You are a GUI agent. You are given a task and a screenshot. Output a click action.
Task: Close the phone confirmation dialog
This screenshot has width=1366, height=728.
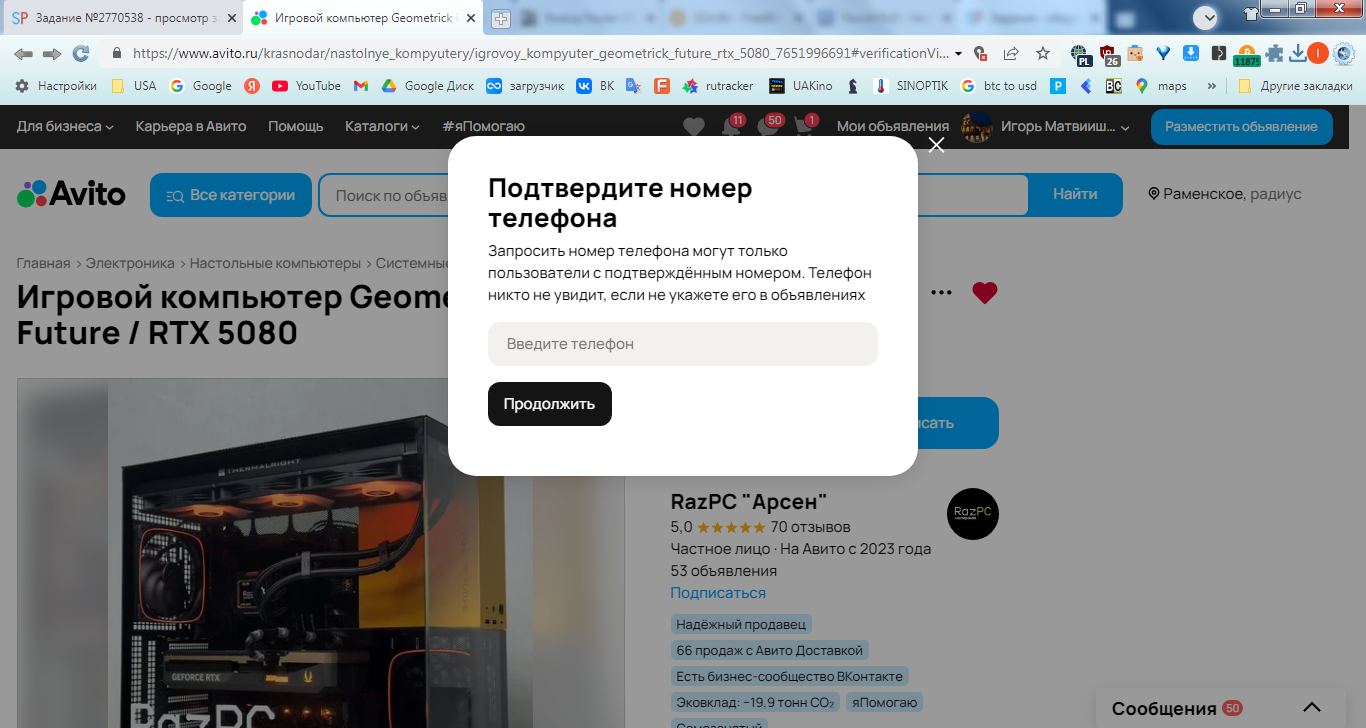click(x=936, y=145)
